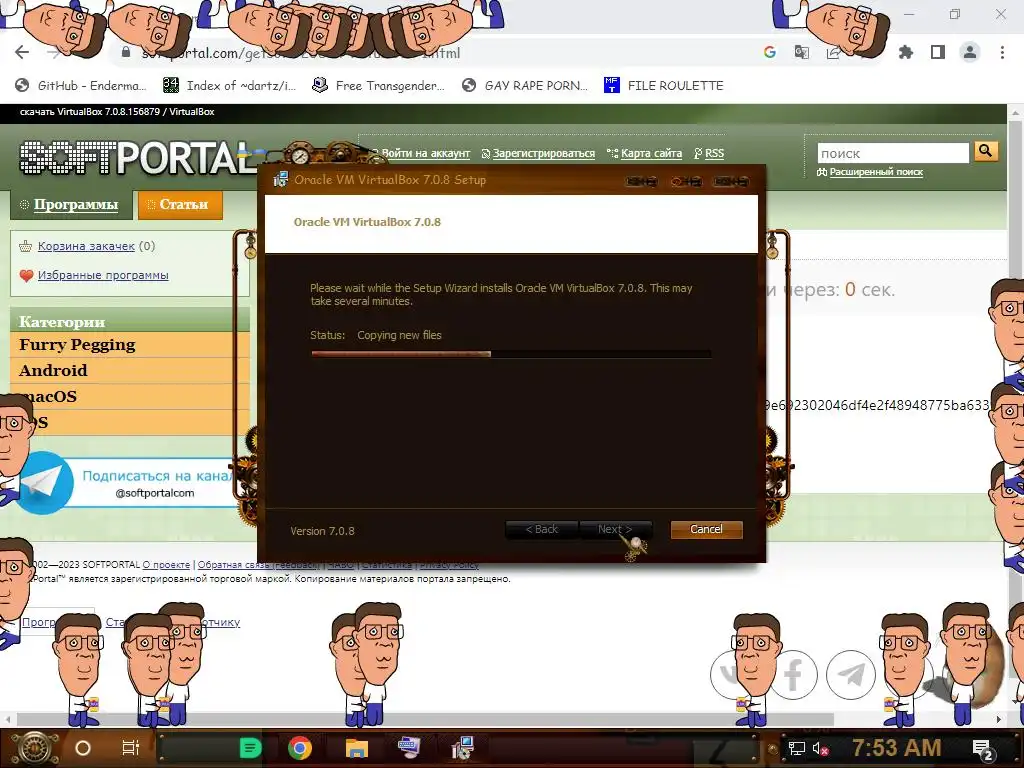The height and width of the screenshot is (768, 1024).
Task: Click the installation progress bar
Action: point(511,354)
